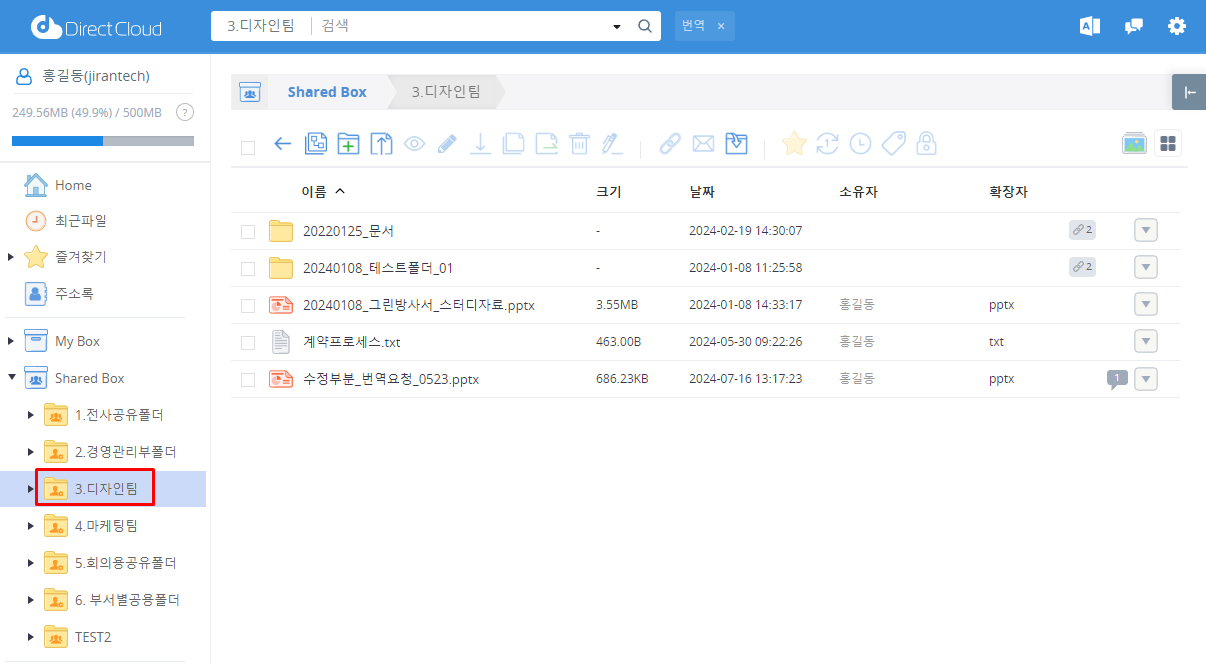This screenshot has height=664, width=1206.
Task: Open the row dropdown for 수정부분_번역요청_0523.pptx
Action: coord(1146,379)
